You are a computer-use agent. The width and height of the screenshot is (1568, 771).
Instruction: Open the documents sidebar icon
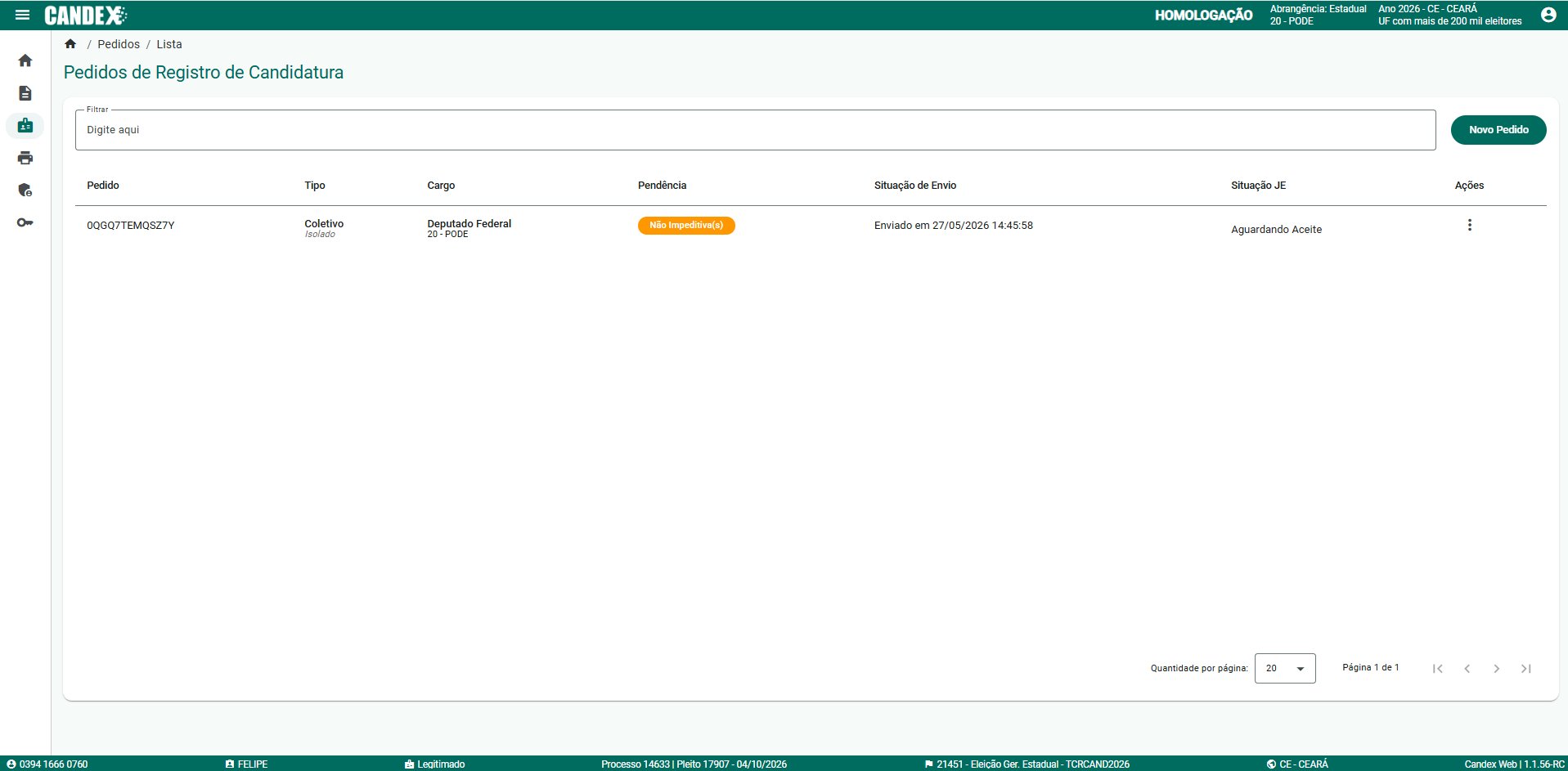[25, 93]
